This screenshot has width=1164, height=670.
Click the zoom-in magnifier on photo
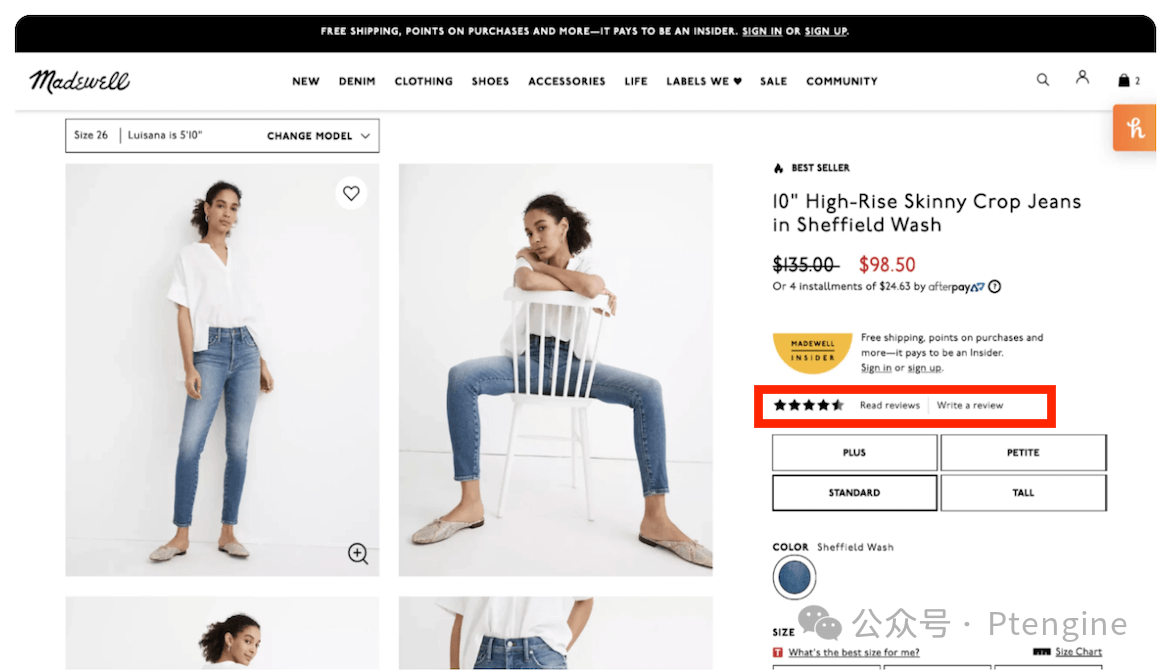pos(358,553)
